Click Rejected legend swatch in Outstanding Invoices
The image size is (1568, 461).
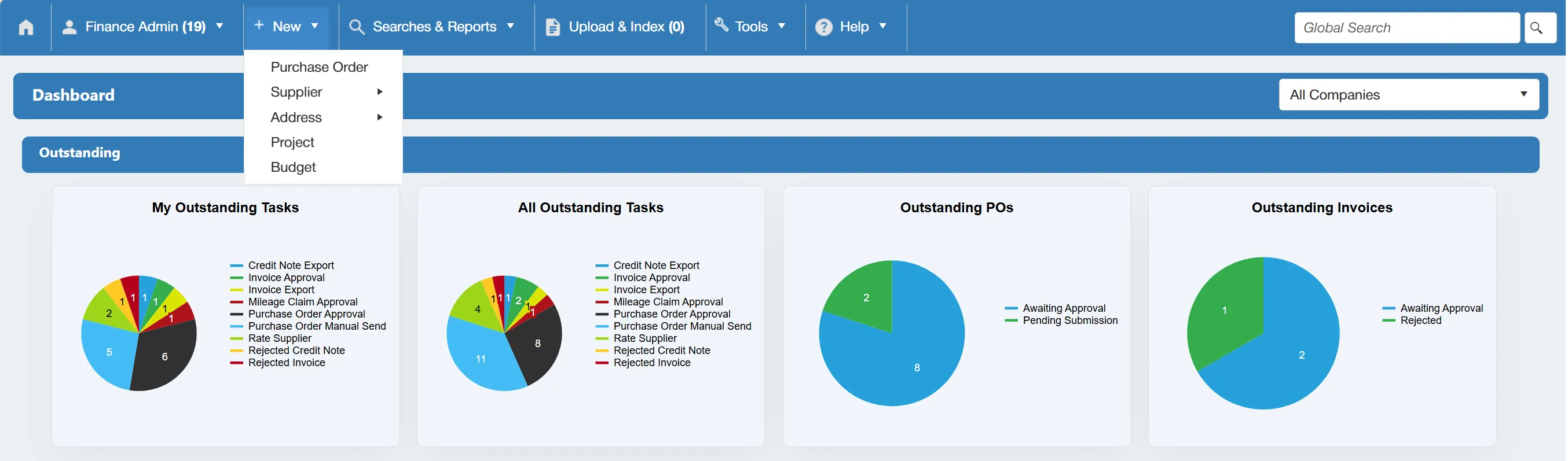coord(1389,320)
